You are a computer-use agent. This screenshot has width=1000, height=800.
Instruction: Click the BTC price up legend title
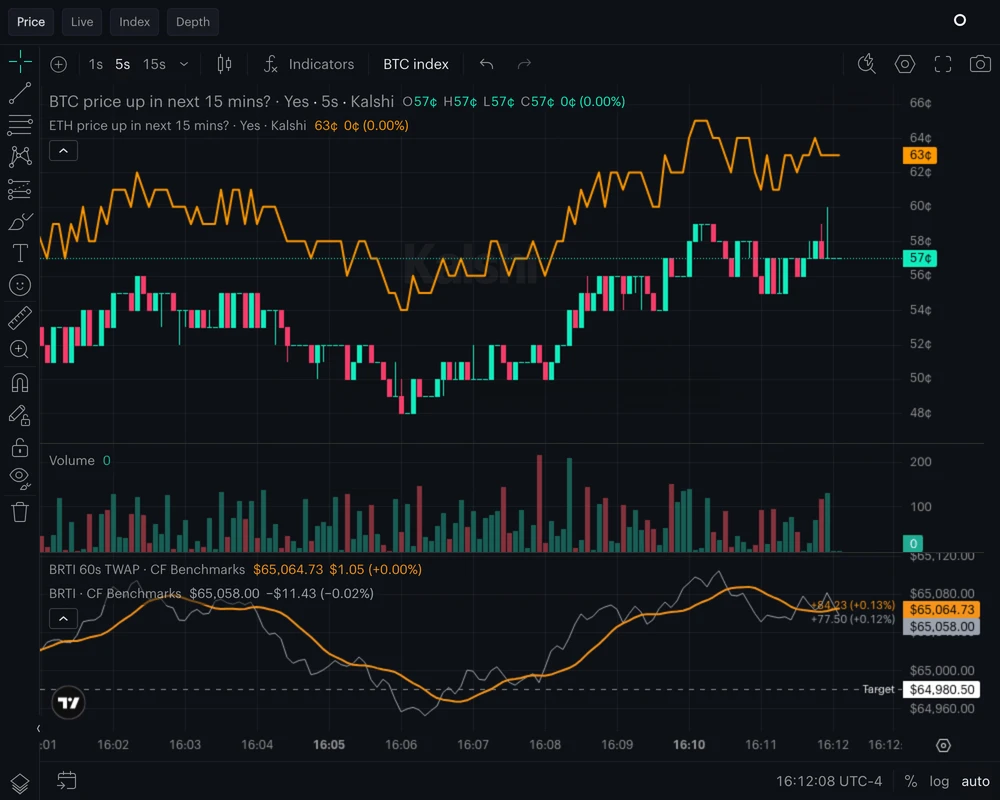221,101
